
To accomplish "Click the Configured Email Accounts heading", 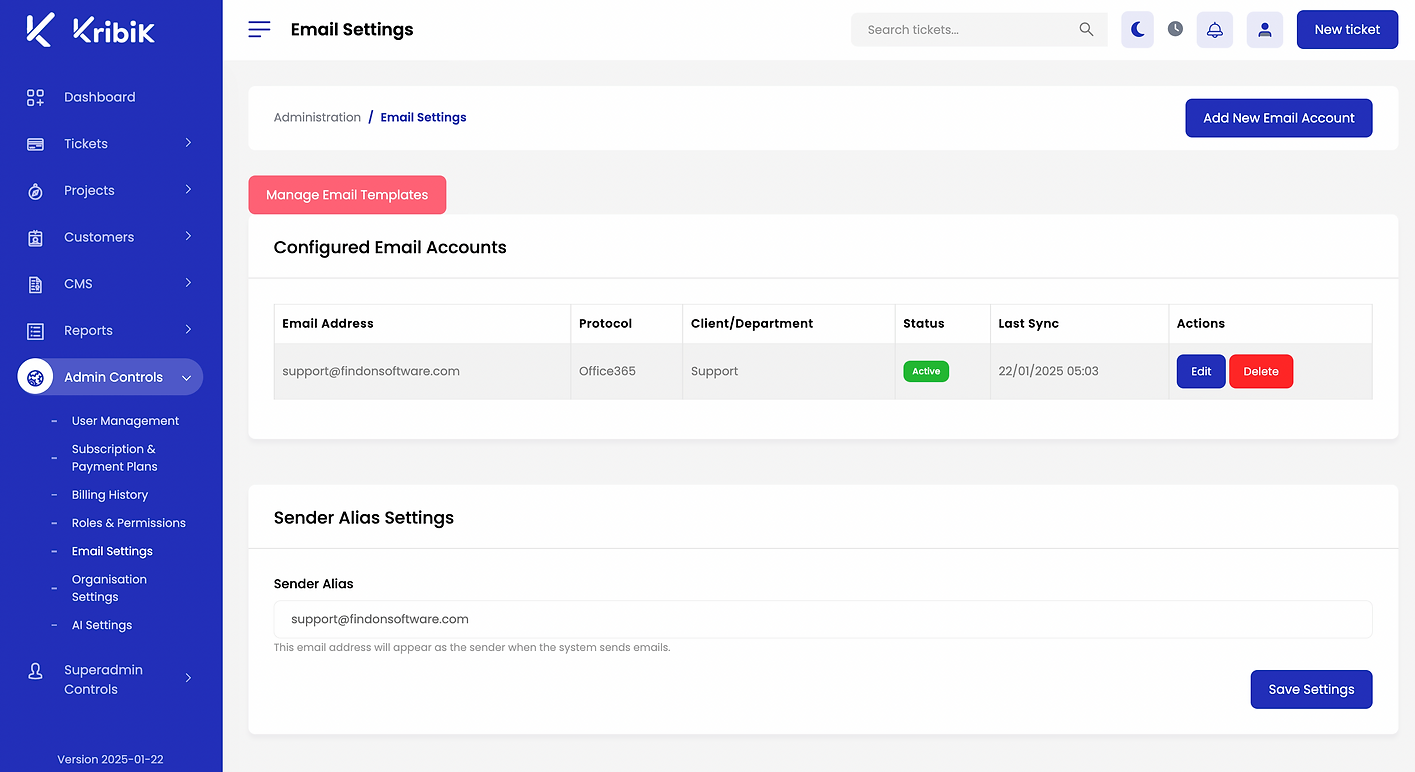I will point(390,247).
